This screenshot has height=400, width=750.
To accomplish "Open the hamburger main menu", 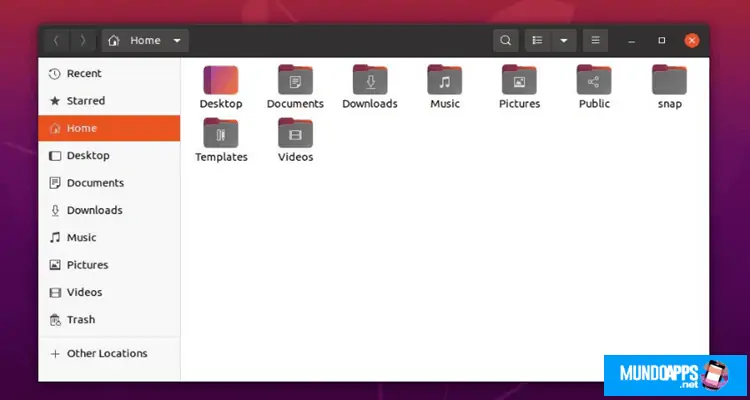I will [596, 41].
